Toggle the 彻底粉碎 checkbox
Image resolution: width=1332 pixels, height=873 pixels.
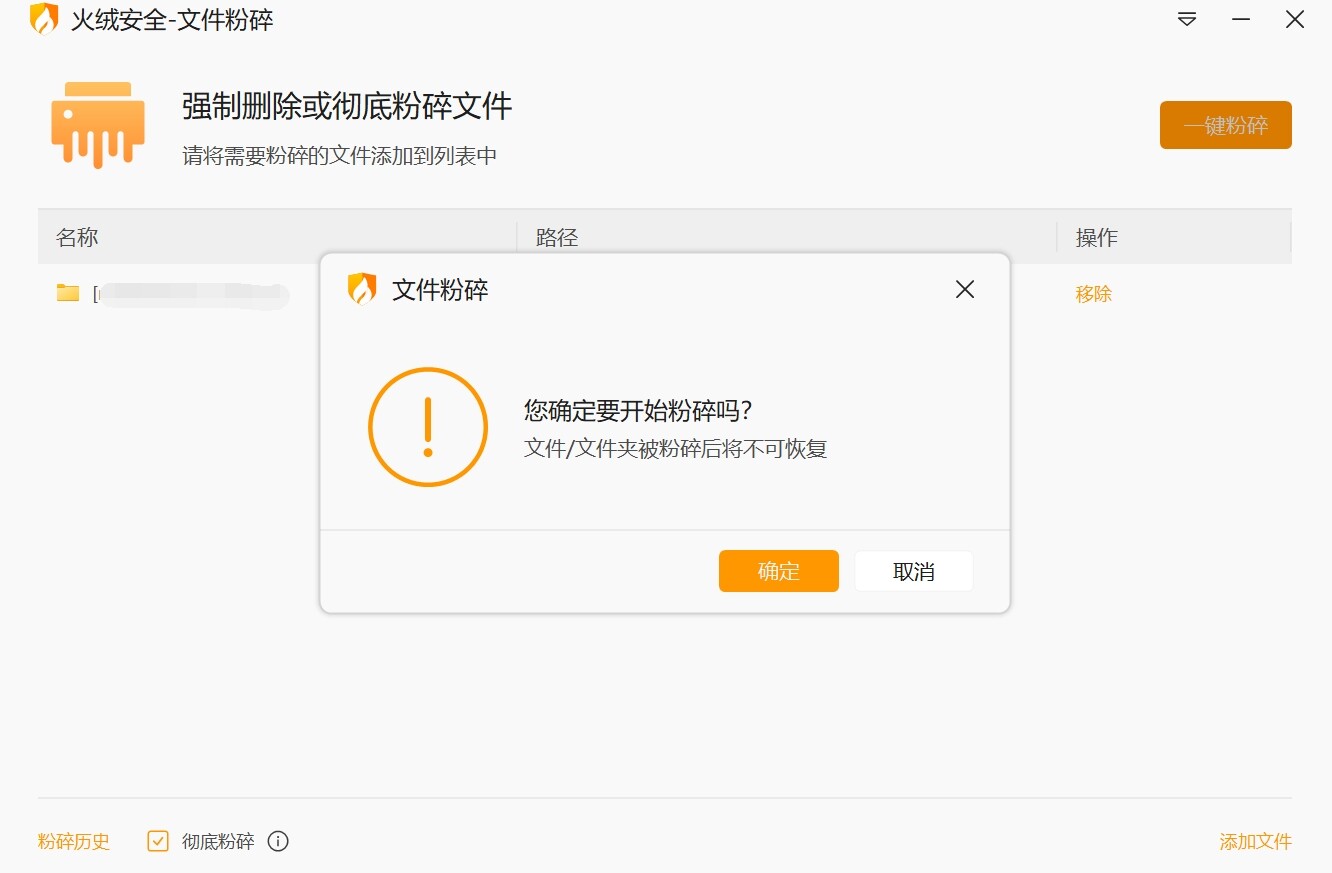[158, 841]
